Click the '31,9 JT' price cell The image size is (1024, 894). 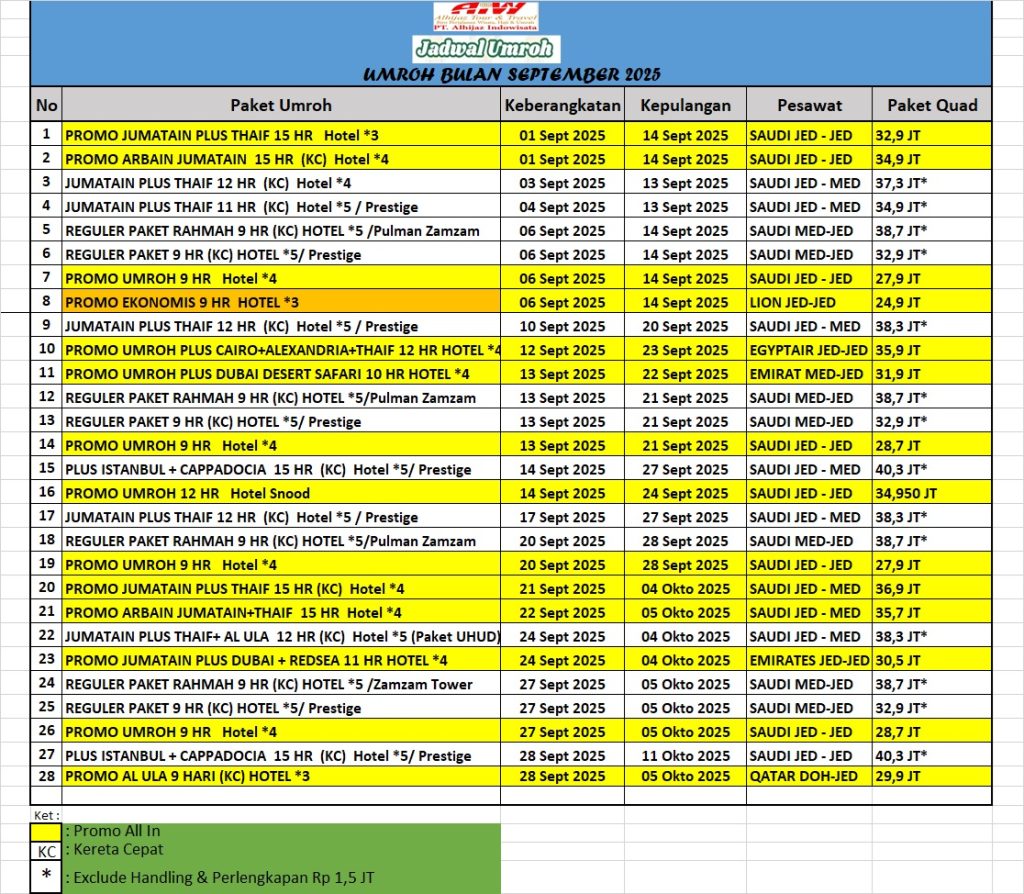[932, 374]
